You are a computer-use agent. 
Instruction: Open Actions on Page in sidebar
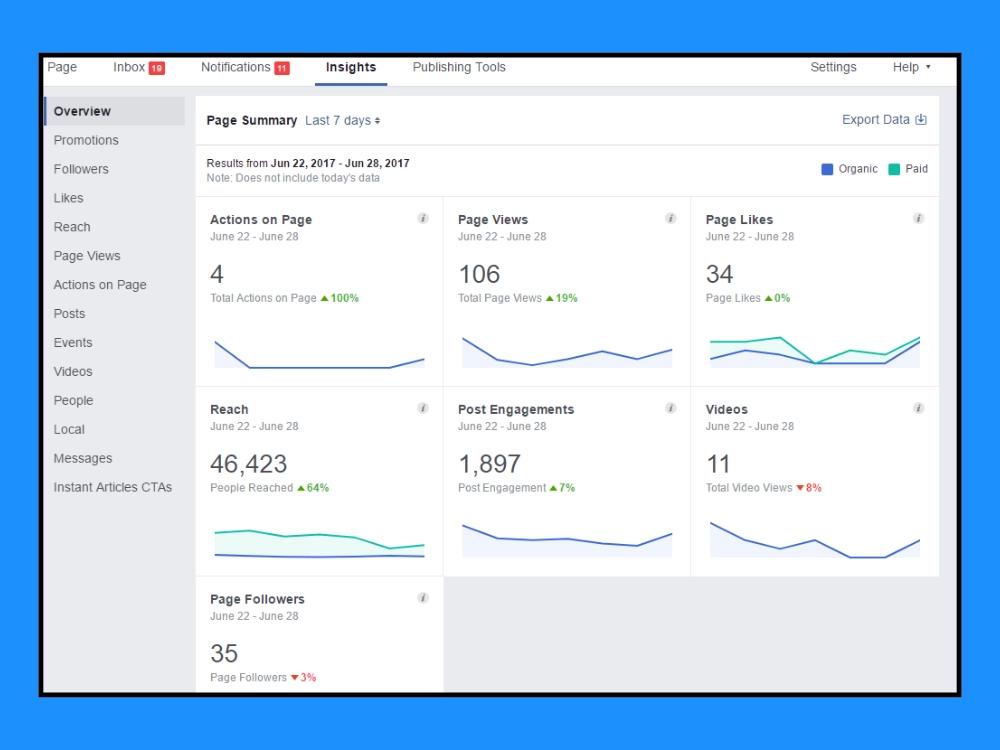tap(100, 285)
